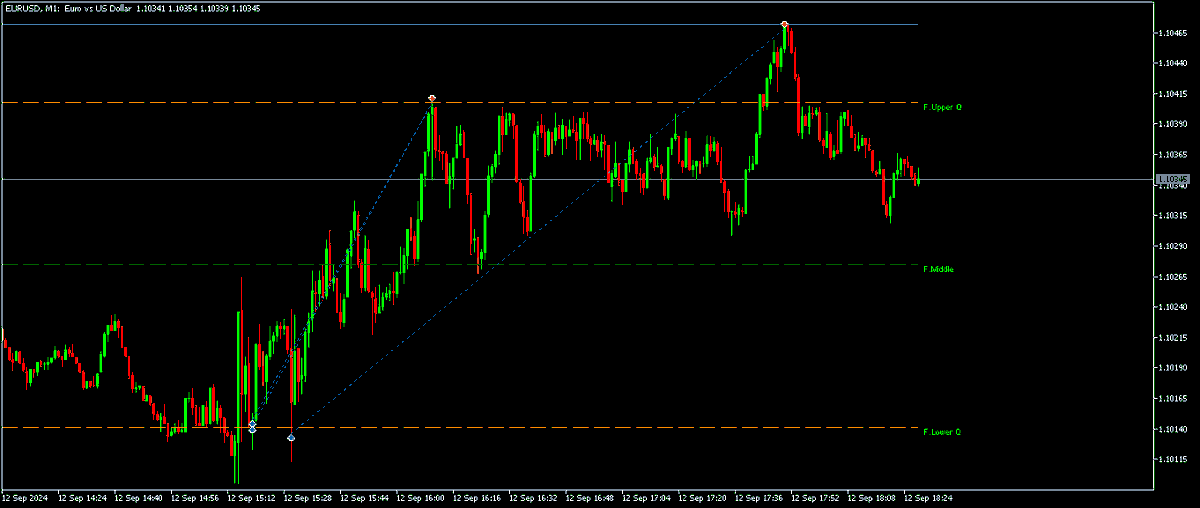Click the 12 Sep 17:36 time label
This screenshot has width=1200, height=508.
(x=761, y=497)
